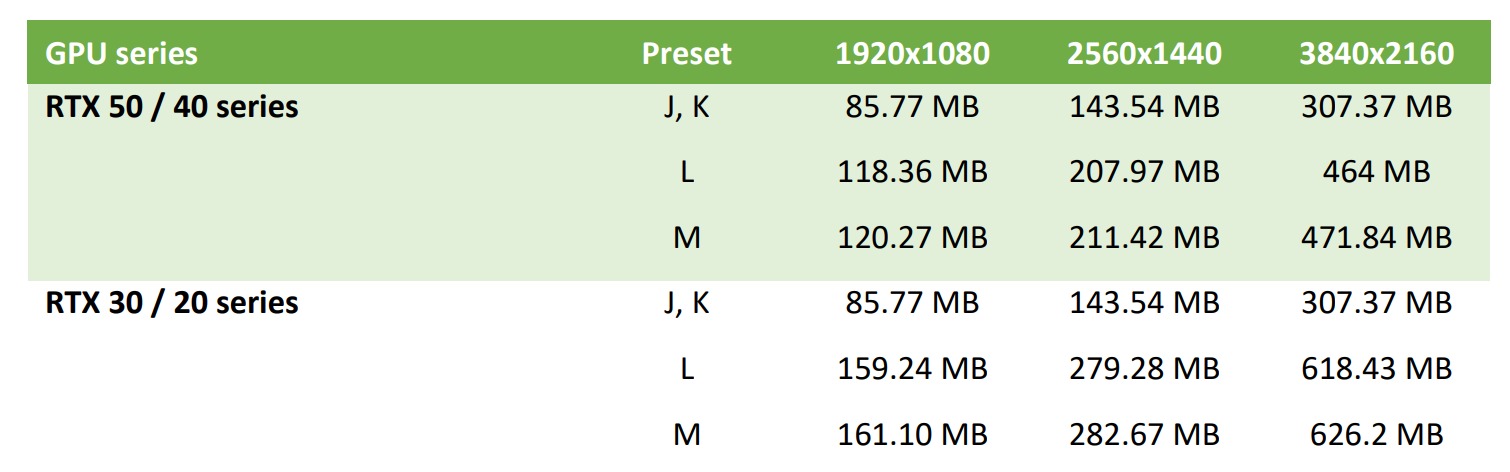Viewport: 1510px width, 472px height.
Task: Click the 120.27 MB value
Action: (x=912, y=238)
